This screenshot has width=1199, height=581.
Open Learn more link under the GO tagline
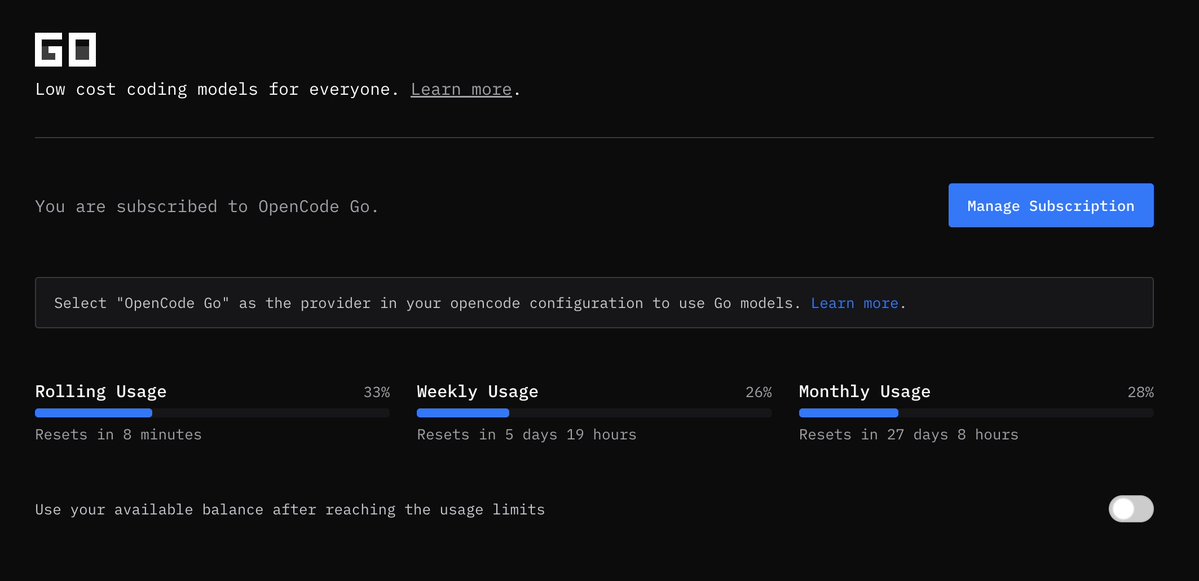click(461, 89)
